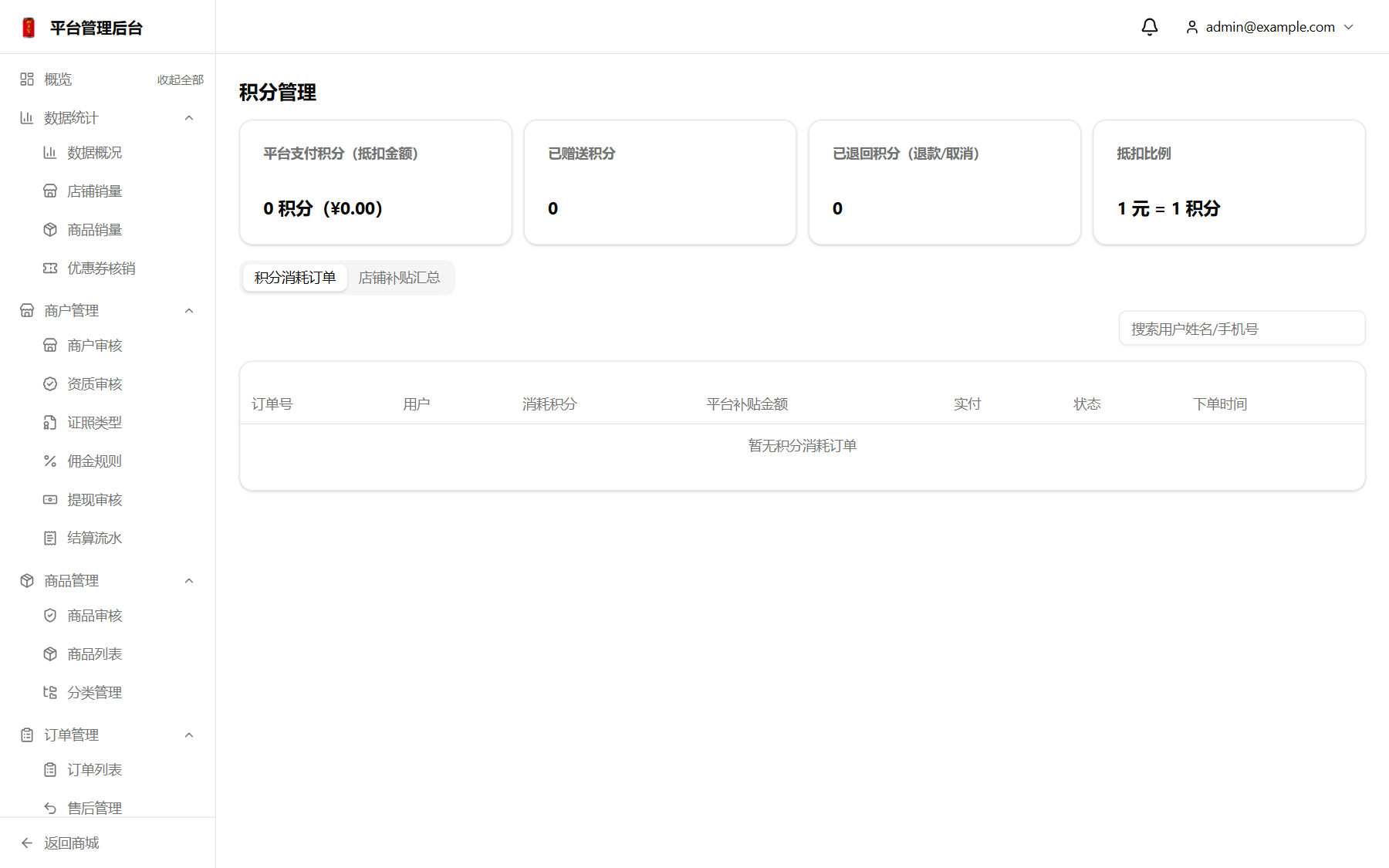Collapse the 数据统计 section chevron

[x=189, y=118]
